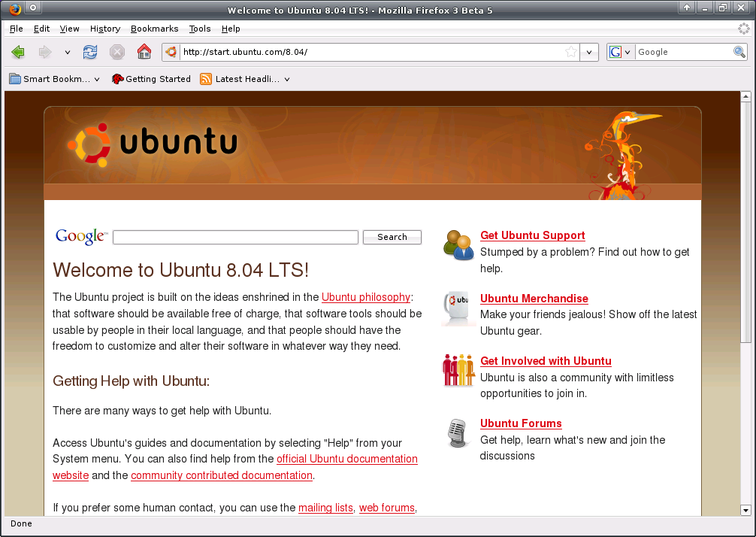Open the Ubuntu Merchandise link
The image size is (756, 537).
534,298
